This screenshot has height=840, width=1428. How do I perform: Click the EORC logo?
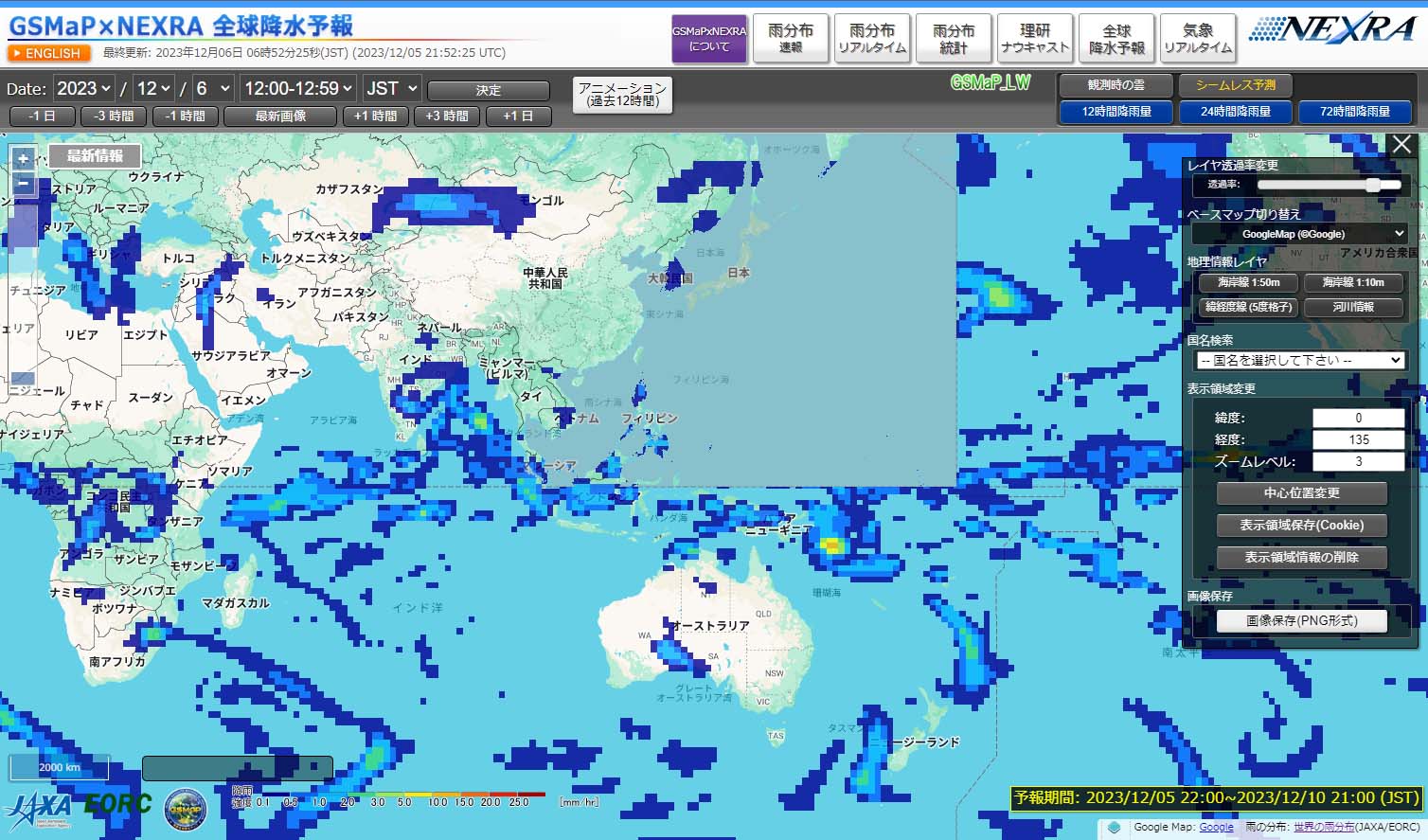pos(117,804)
